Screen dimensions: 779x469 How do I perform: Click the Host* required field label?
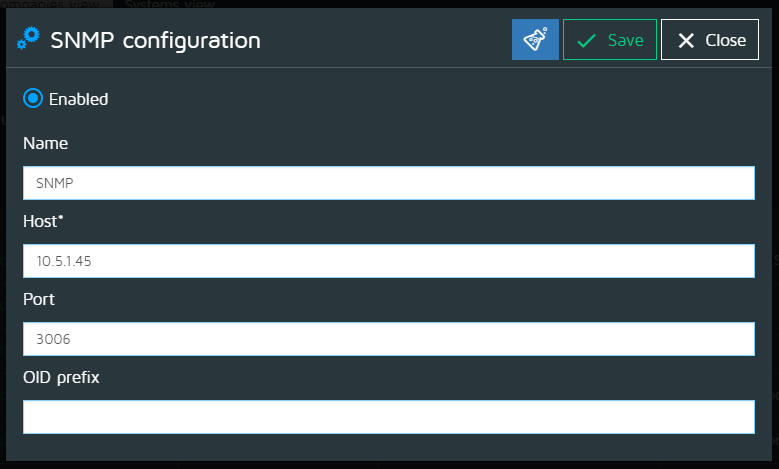(x=43, y=221)
